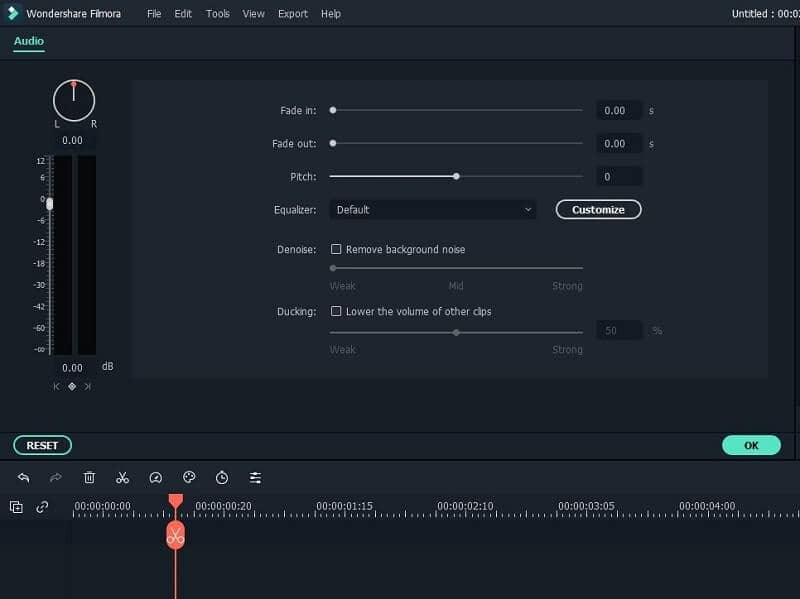800x599 pixels.
Task: Switch to the Audio tab
Action: coord(28,41)
